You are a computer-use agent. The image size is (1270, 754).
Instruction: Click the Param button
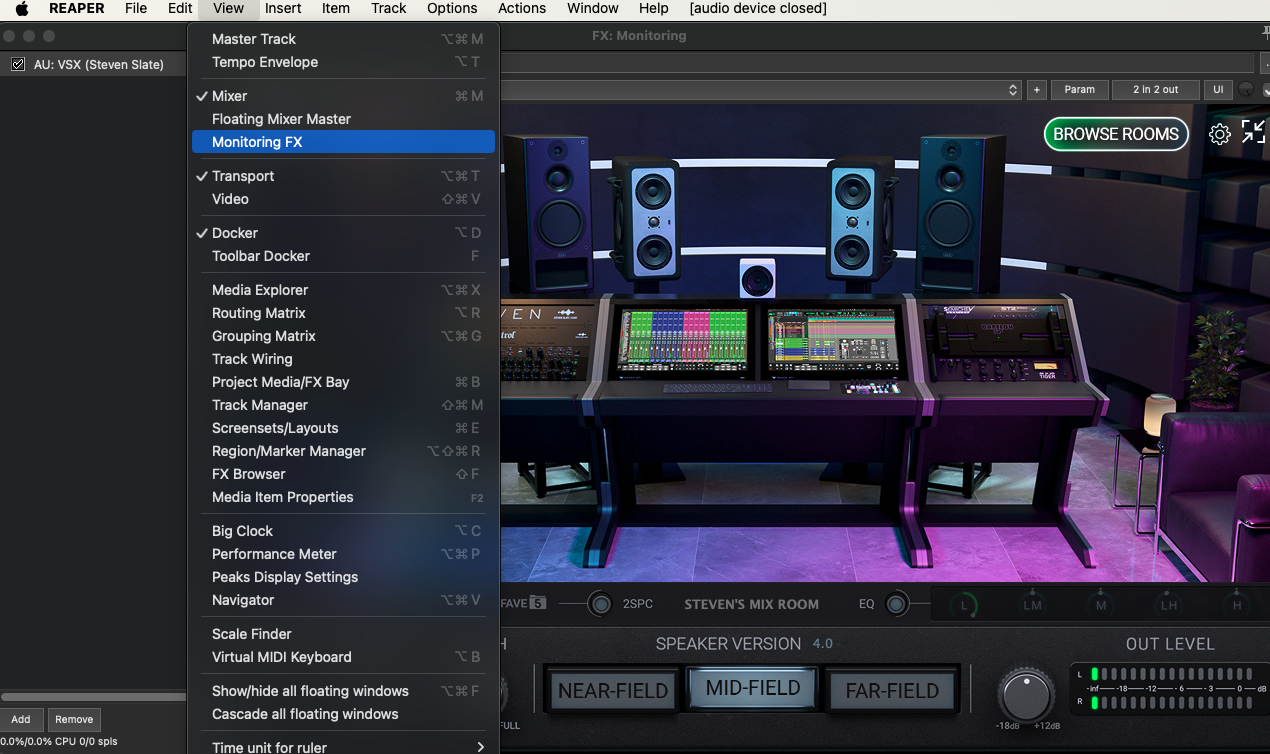1079,89
